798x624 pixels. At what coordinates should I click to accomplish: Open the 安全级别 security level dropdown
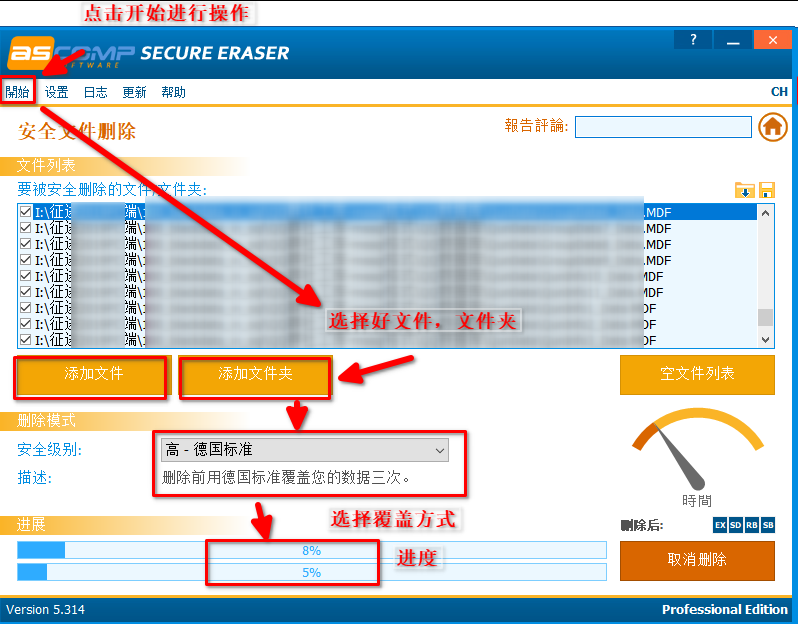click(x=304, y=450)
